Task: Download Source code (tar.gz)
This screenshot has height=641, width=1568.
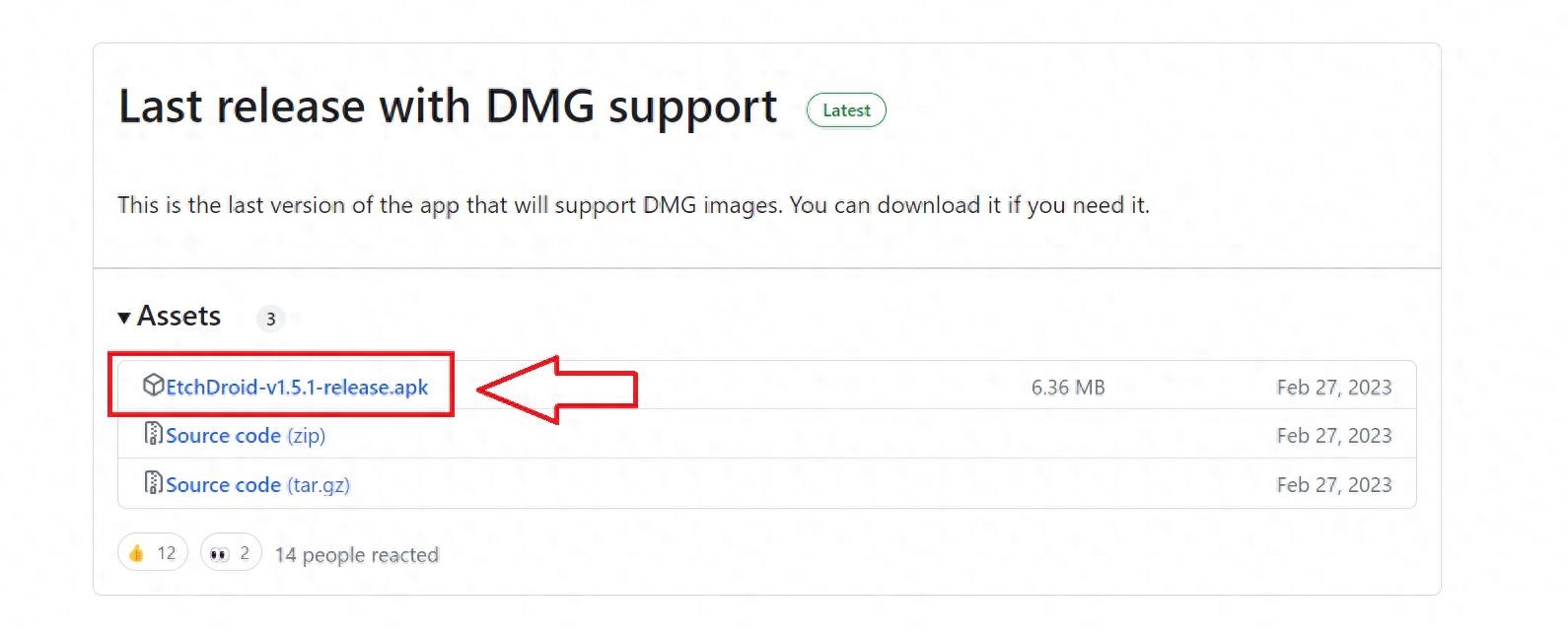Action: click(x=257, y=485)
